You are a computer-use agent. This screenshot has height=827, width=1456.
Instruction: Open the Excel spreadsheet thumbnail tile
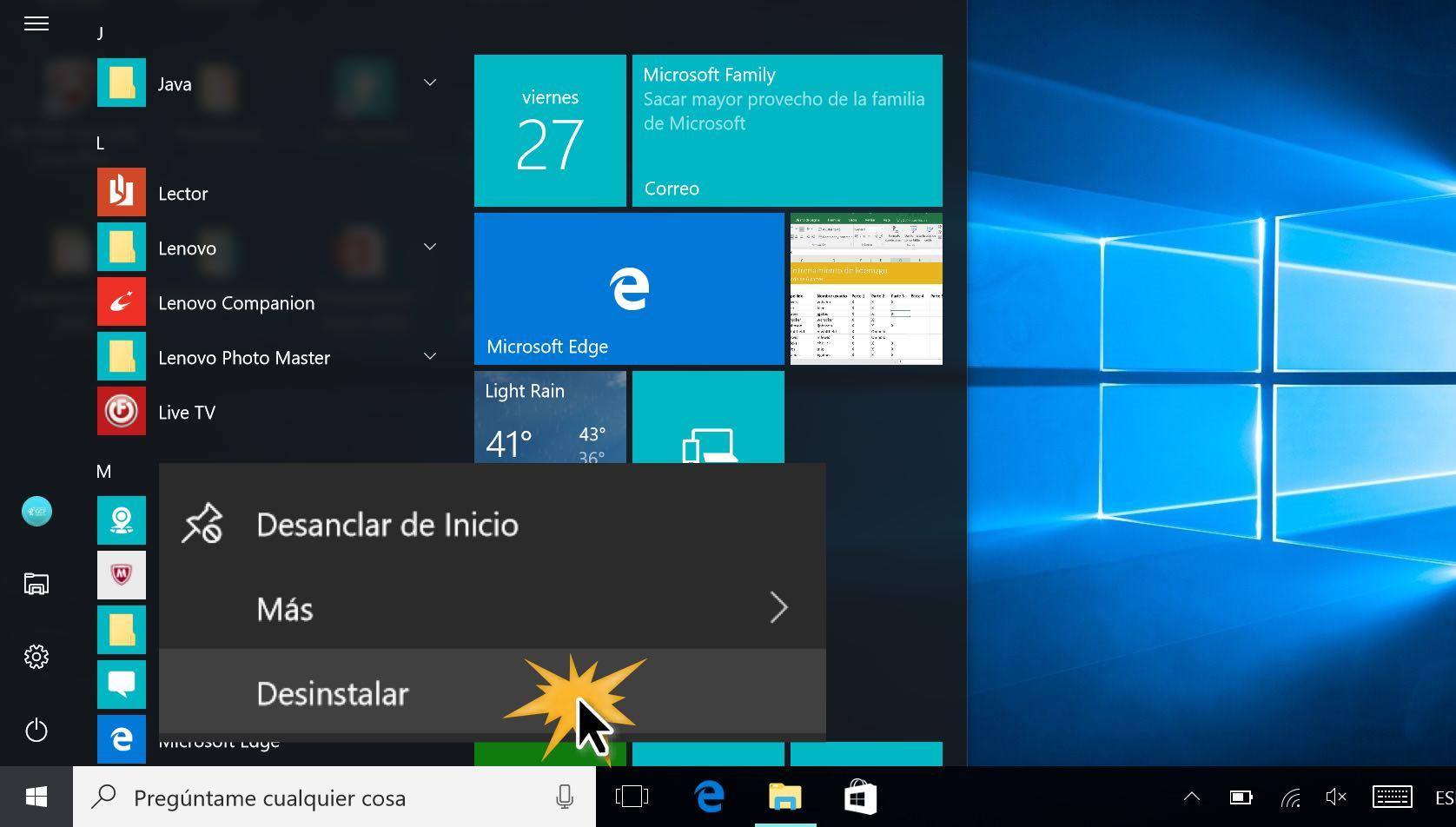click(866, 288)
